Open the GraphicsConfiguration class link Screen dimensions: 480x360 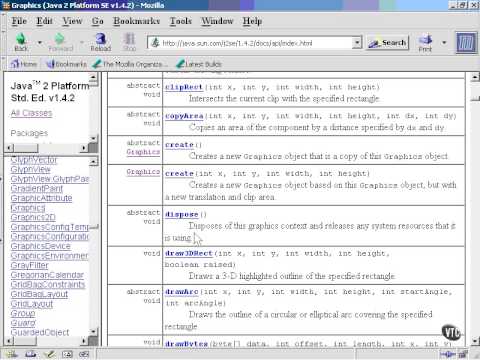50,236
